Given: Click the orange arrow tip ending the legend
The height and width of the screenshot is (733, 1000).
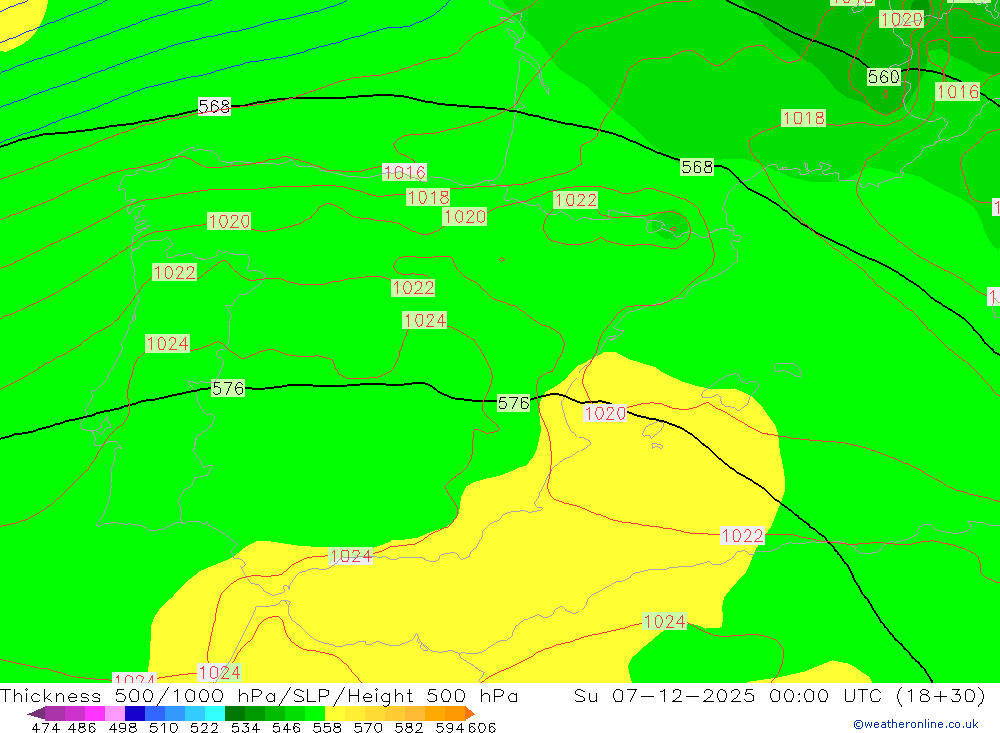Looking at the screenshot, I should (471, 713).
